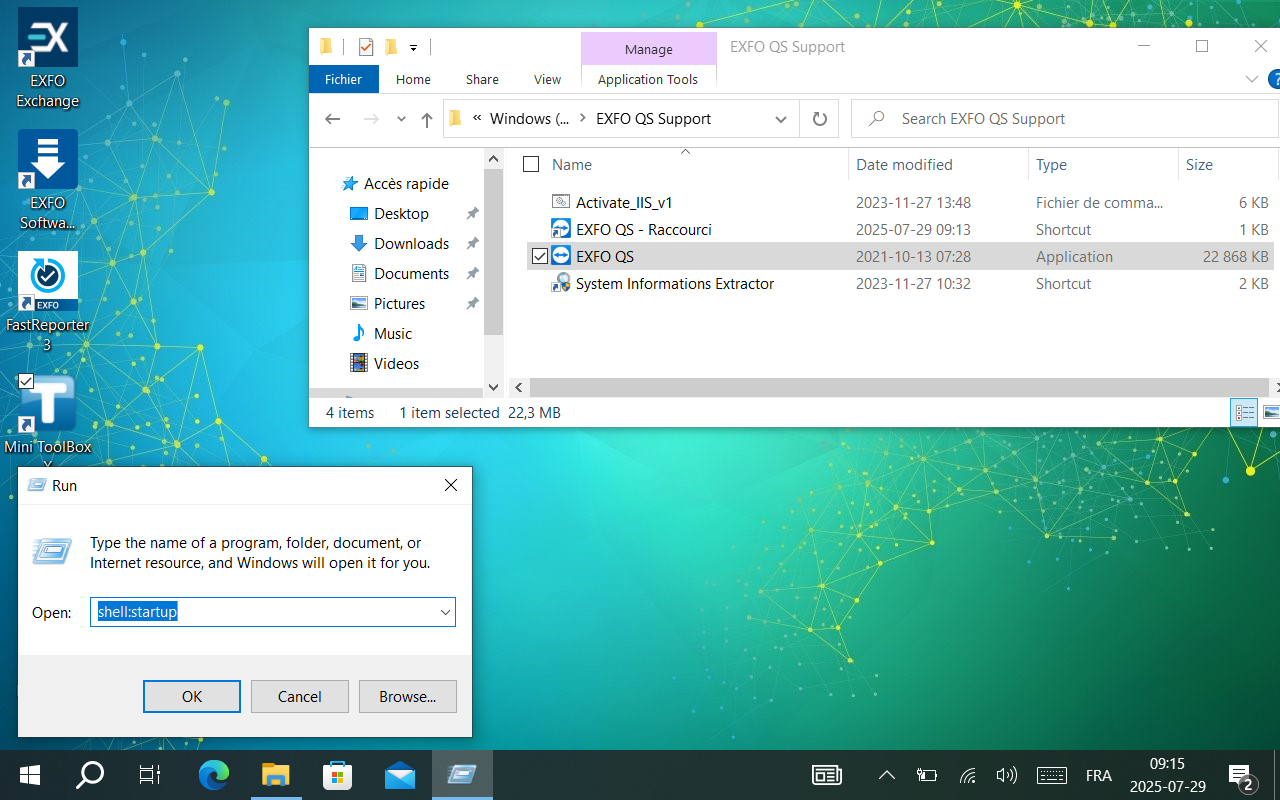The image size is (1280, 800).
Task: Open Mail app from taskbar
Action: pyautogui.click(x=400, y=775)
